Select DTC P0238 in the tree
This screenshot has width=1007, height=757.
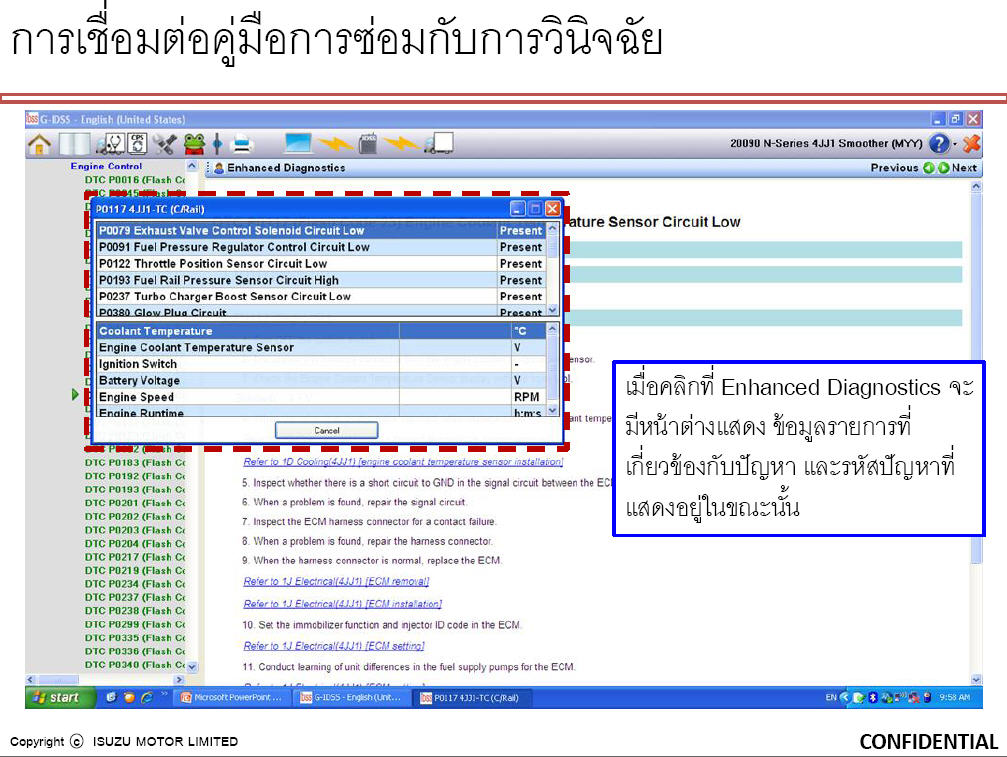135,611
